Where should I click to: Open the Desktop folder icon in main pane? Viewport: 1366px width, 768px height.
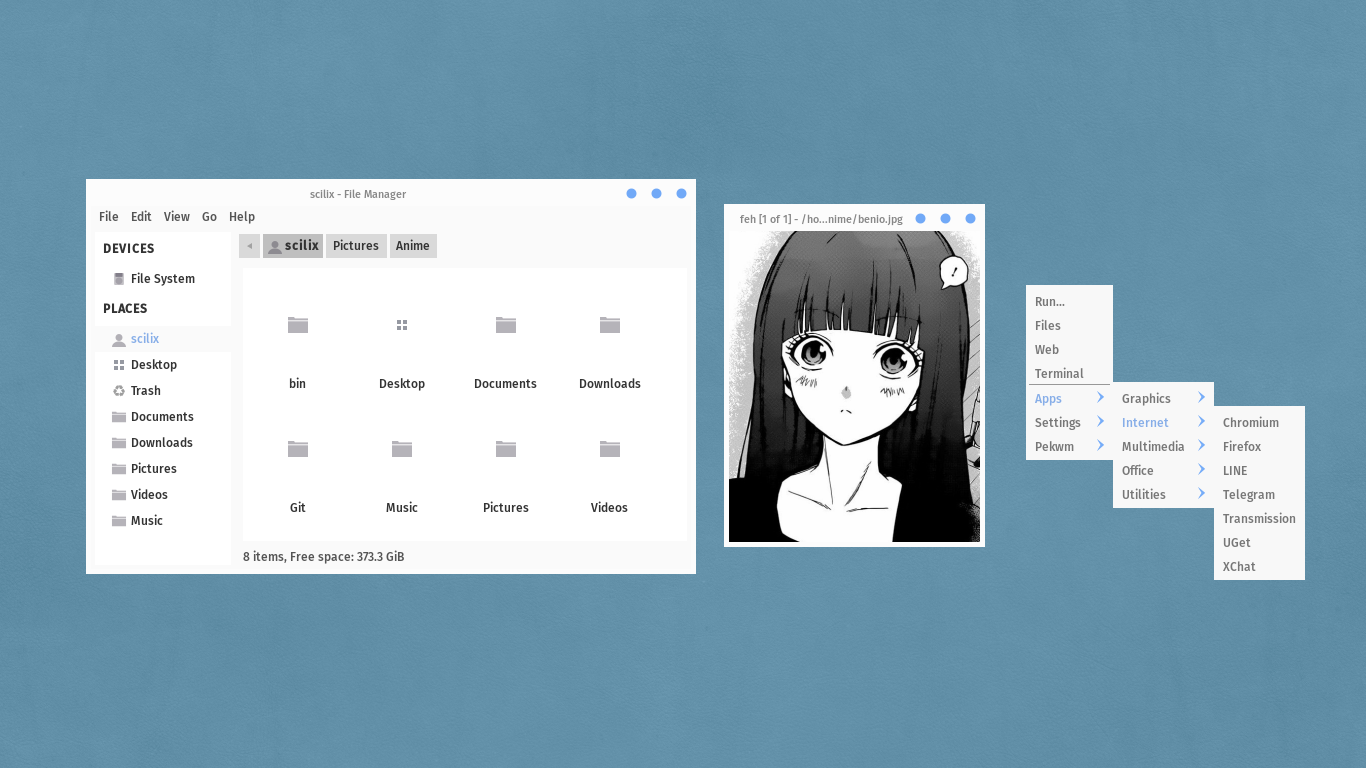pyautogui.click(x=402, y=325)
